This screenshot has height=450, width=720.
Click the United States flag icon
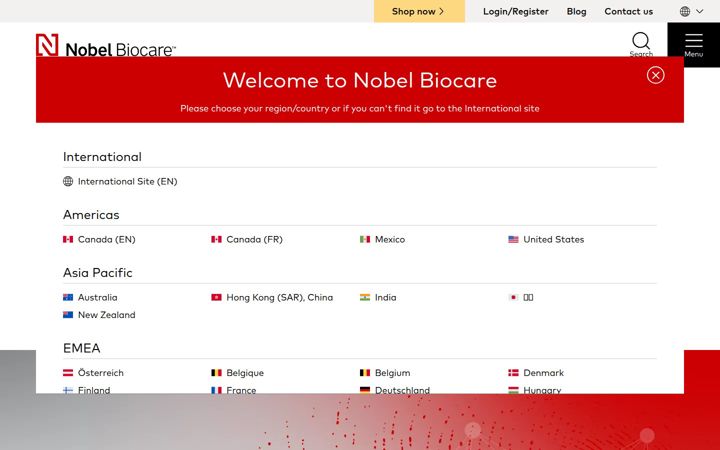coord(513,239)
